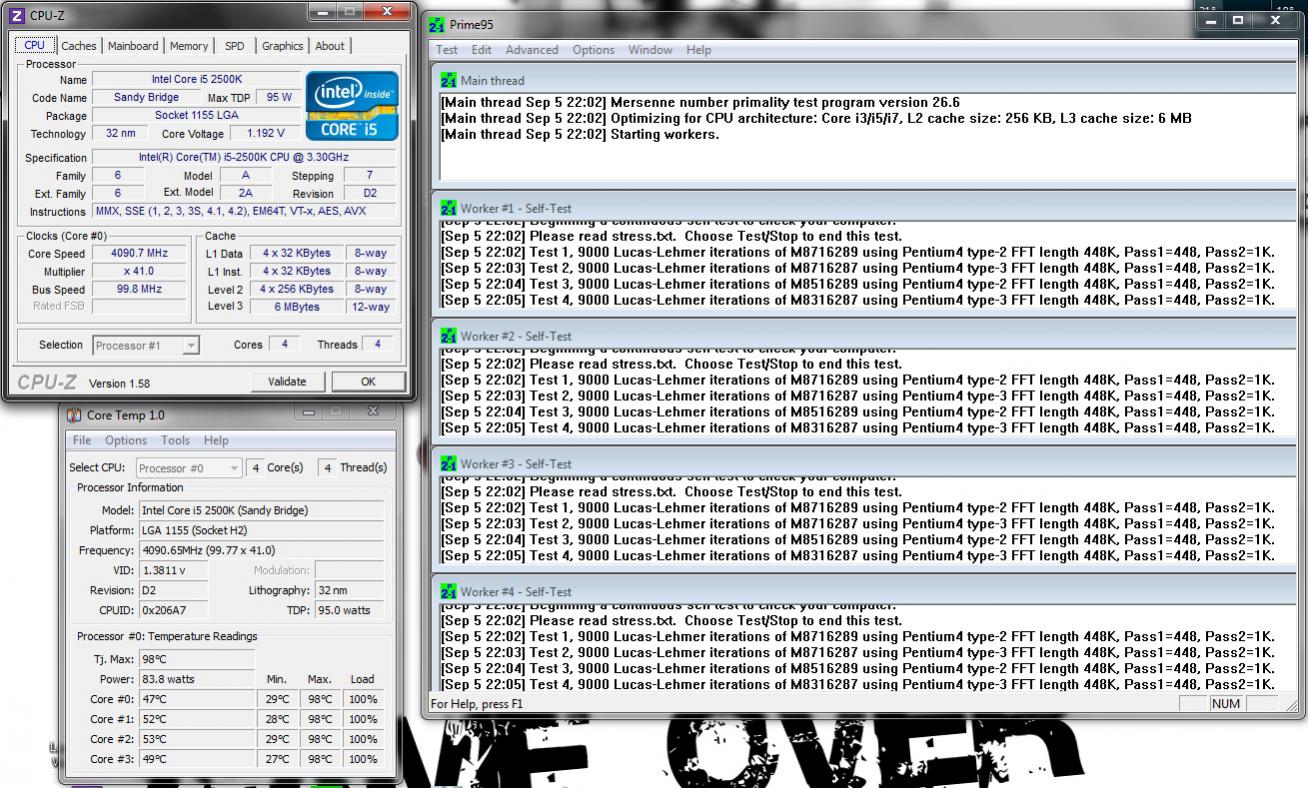Click the Worker #3 Self-Test window icon

[449, 464]
